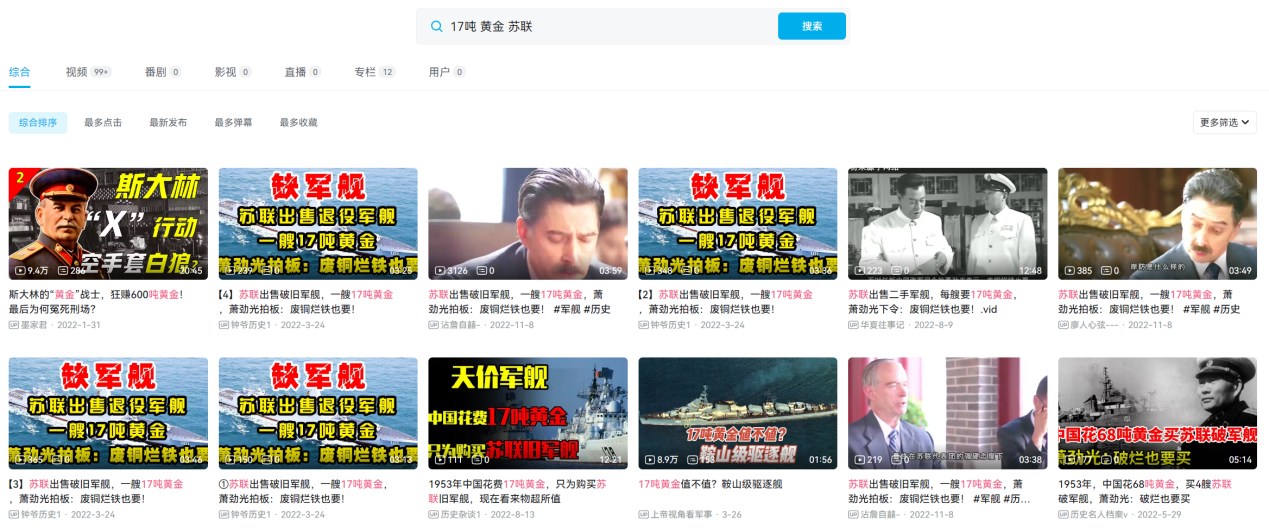
Task: Open the title 1953年，中国花68吨黄金
Action: point(1147,491)
